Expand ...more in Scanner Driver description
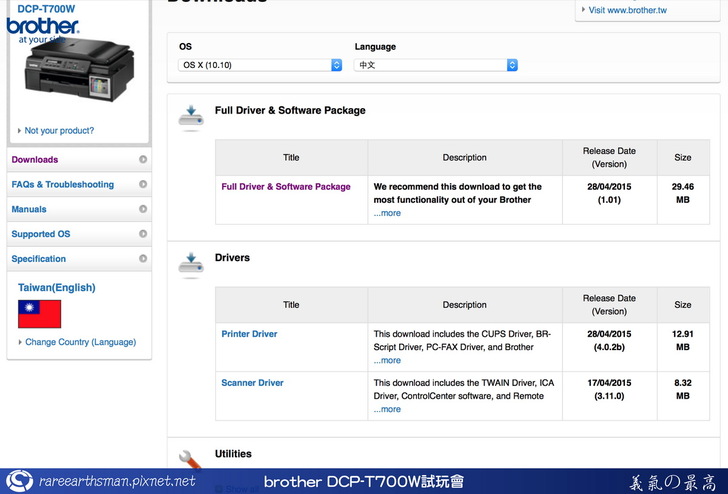This screenshot has height=494, width=728. pyautogui.click(x=387, y=409)
